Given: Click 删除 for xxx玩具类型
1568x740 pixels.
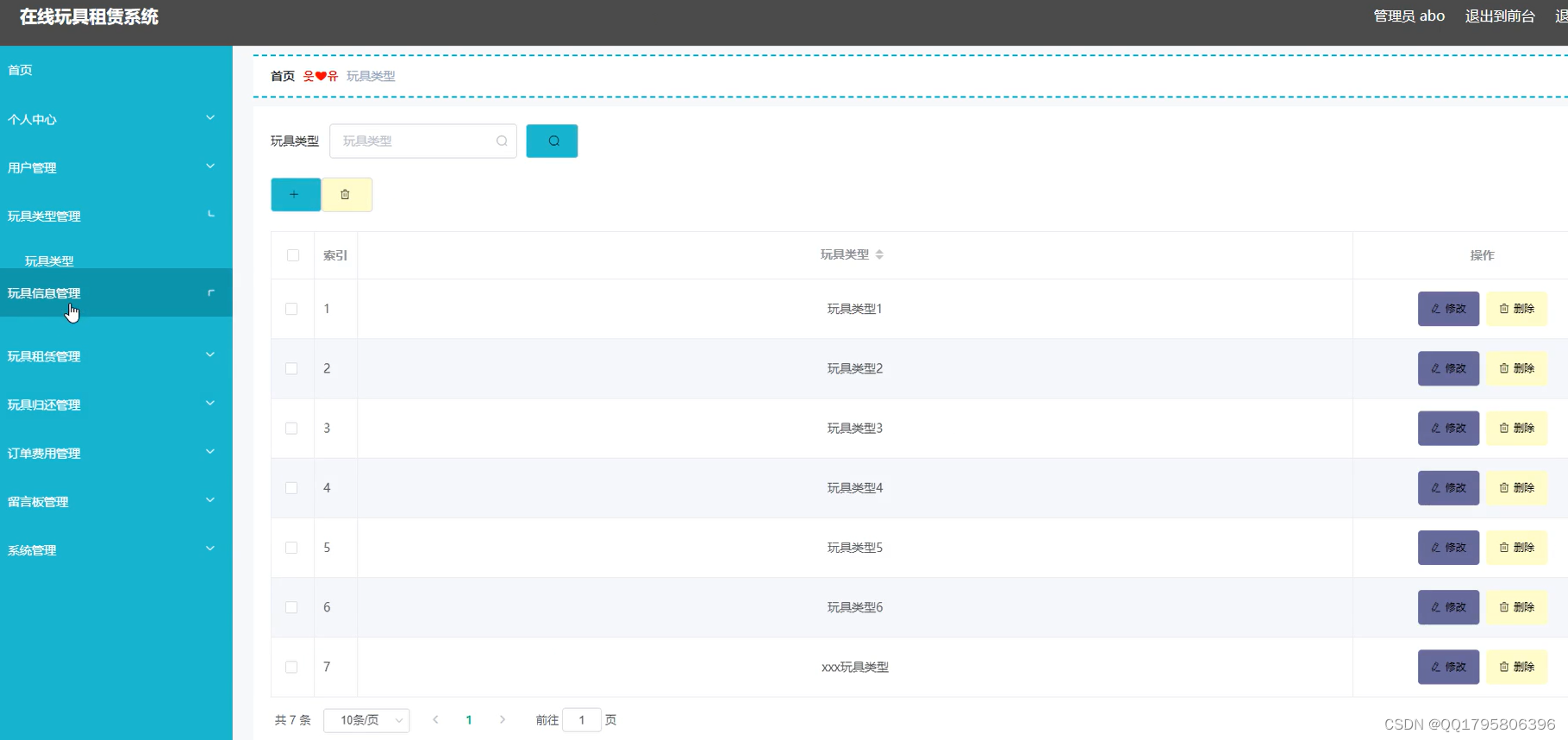Looking at the screenshot, I should pos(1516,667).
